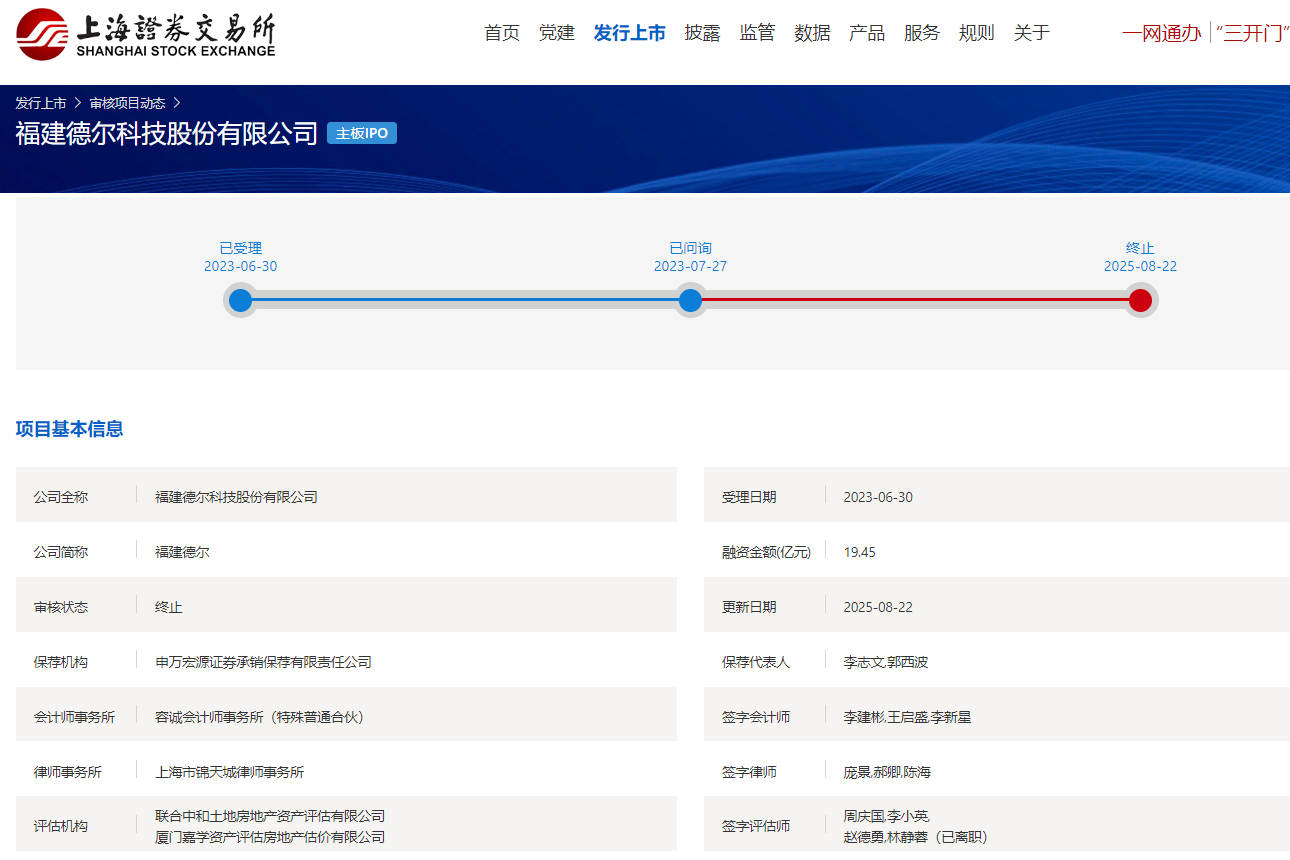
Task: Click the red progress bar between 已问询 and 终止
Action: (x=915, y=299)
